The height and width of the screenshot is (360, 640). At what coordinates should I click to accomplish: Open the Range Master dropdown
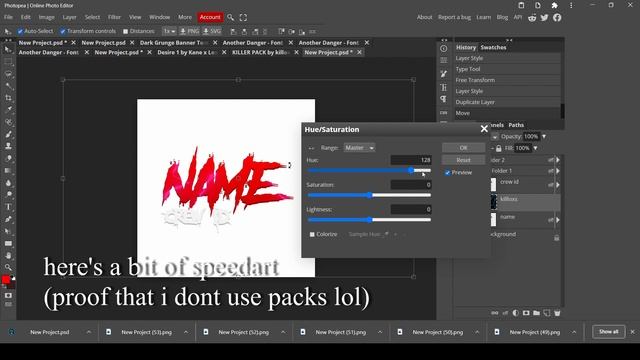[359, 148]
